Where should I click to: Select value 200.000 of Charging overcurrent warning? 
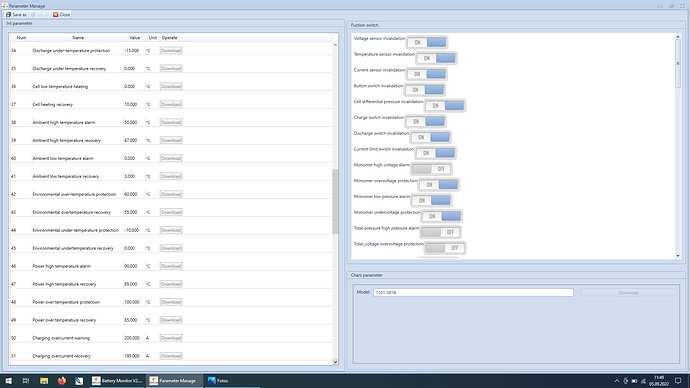pos(132,338)
